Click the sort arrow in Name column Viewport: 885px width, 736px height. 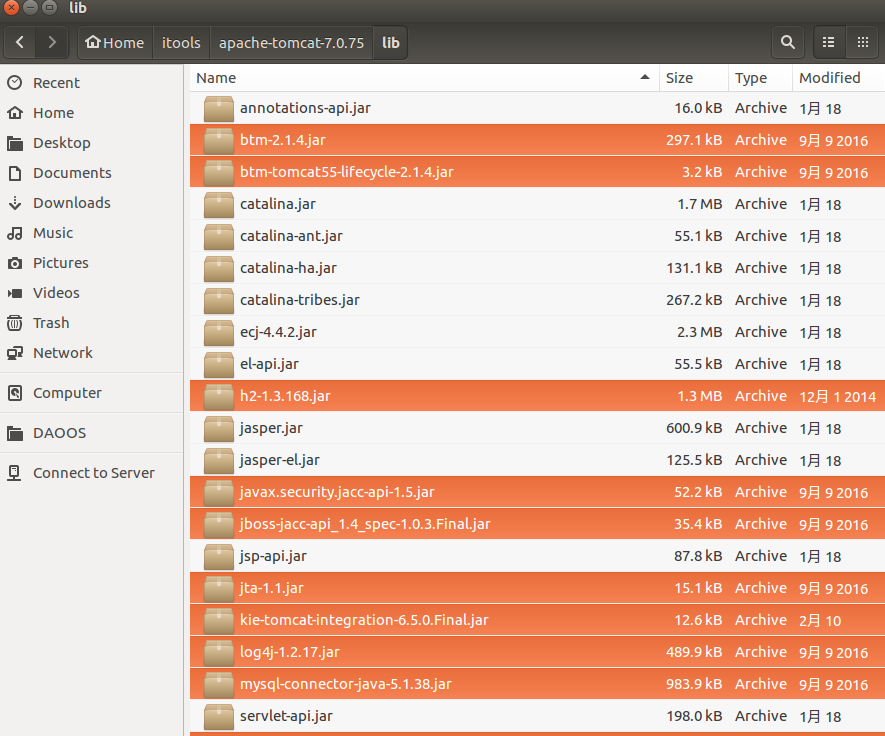click(645, 77)
